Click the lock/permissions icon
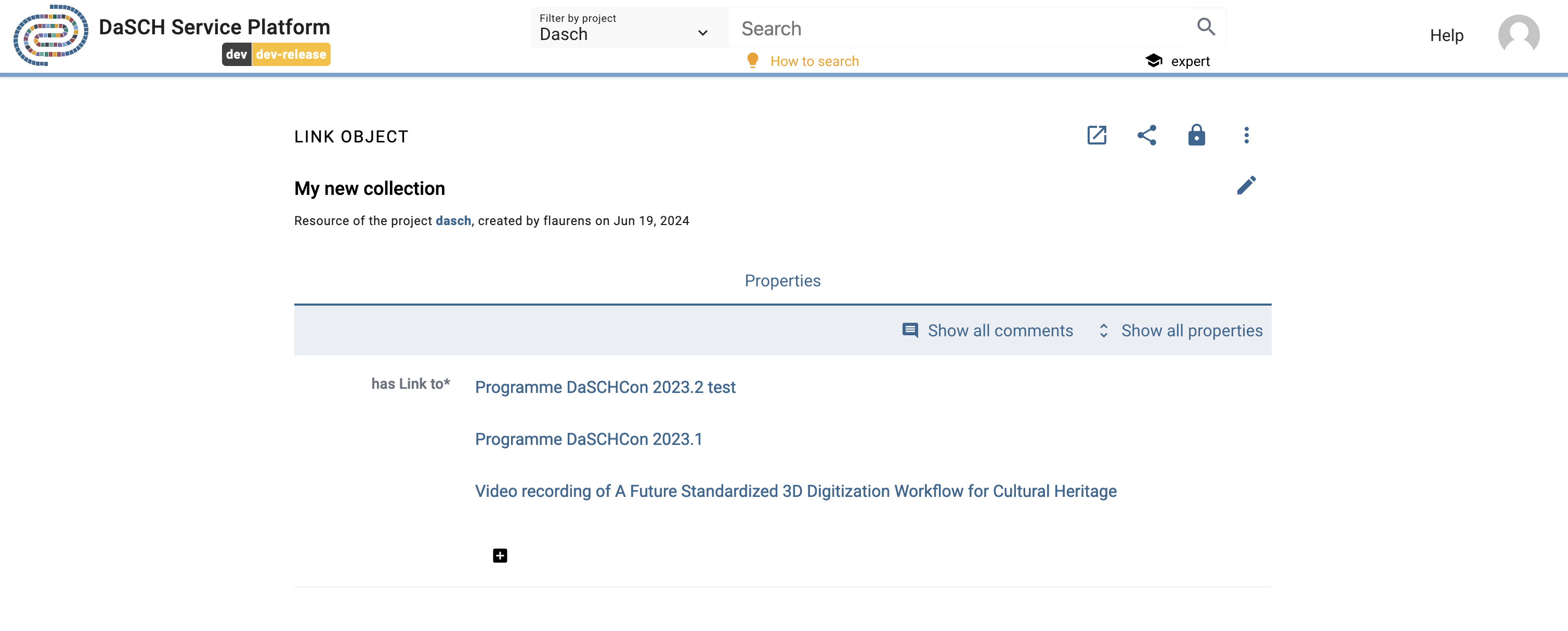Screen dimensions: 1568x631 [1196, 135]
